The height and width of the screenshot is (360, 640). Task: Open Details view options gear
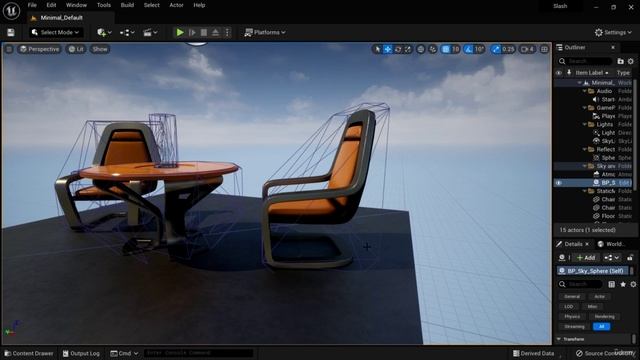(633, 284)
